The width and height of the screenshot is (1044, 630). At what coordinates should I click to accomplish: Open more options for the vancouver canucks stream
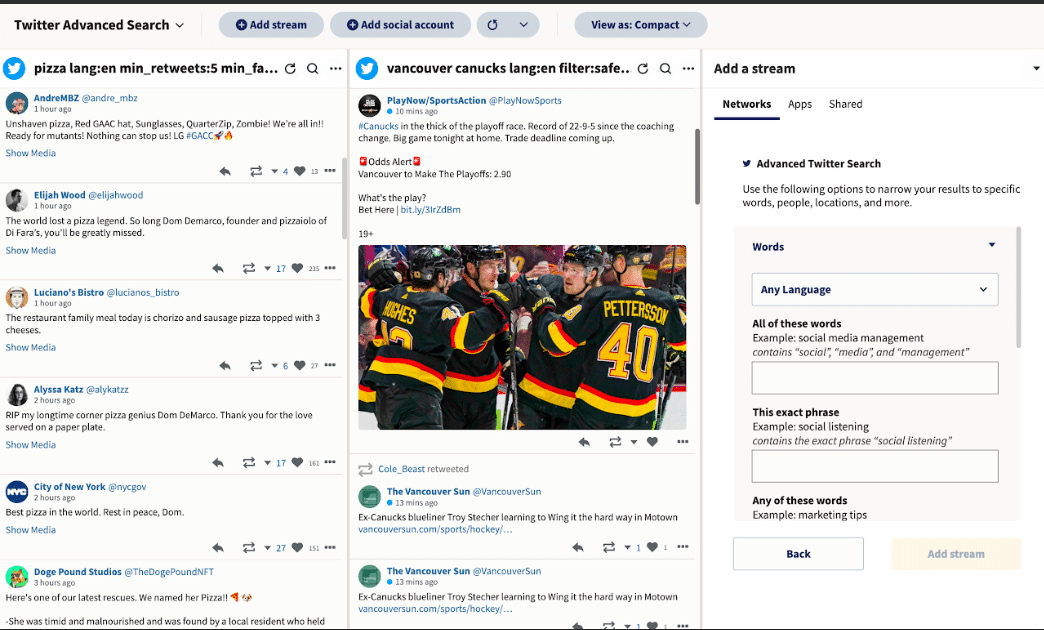[688, 69]
